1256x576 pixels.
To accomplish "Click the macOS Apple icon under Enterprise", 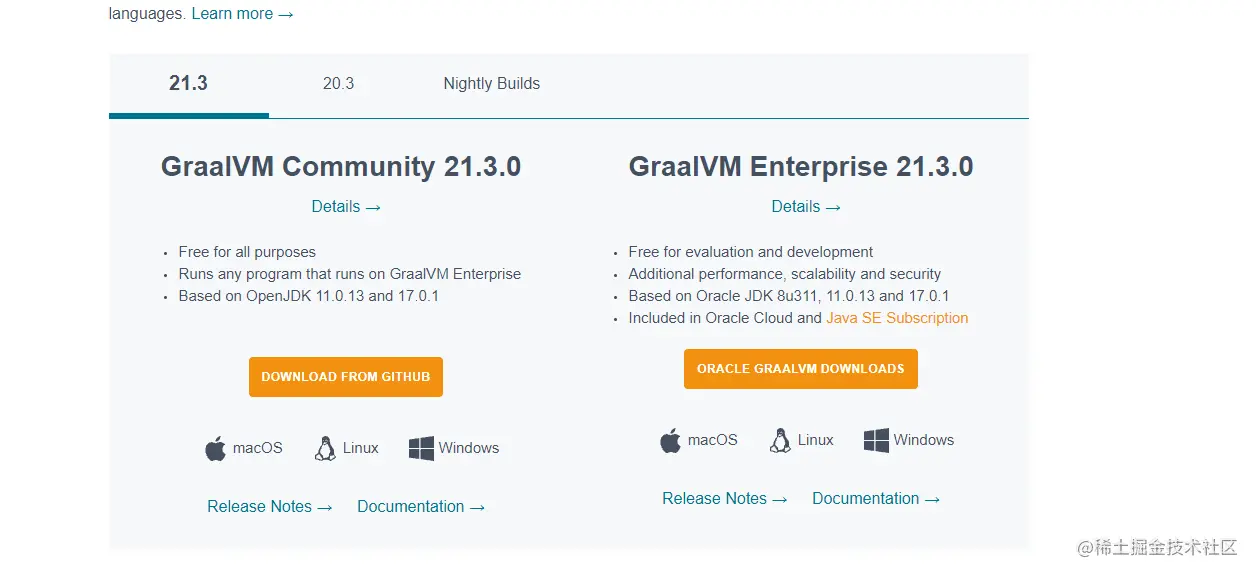I will 671,441.
